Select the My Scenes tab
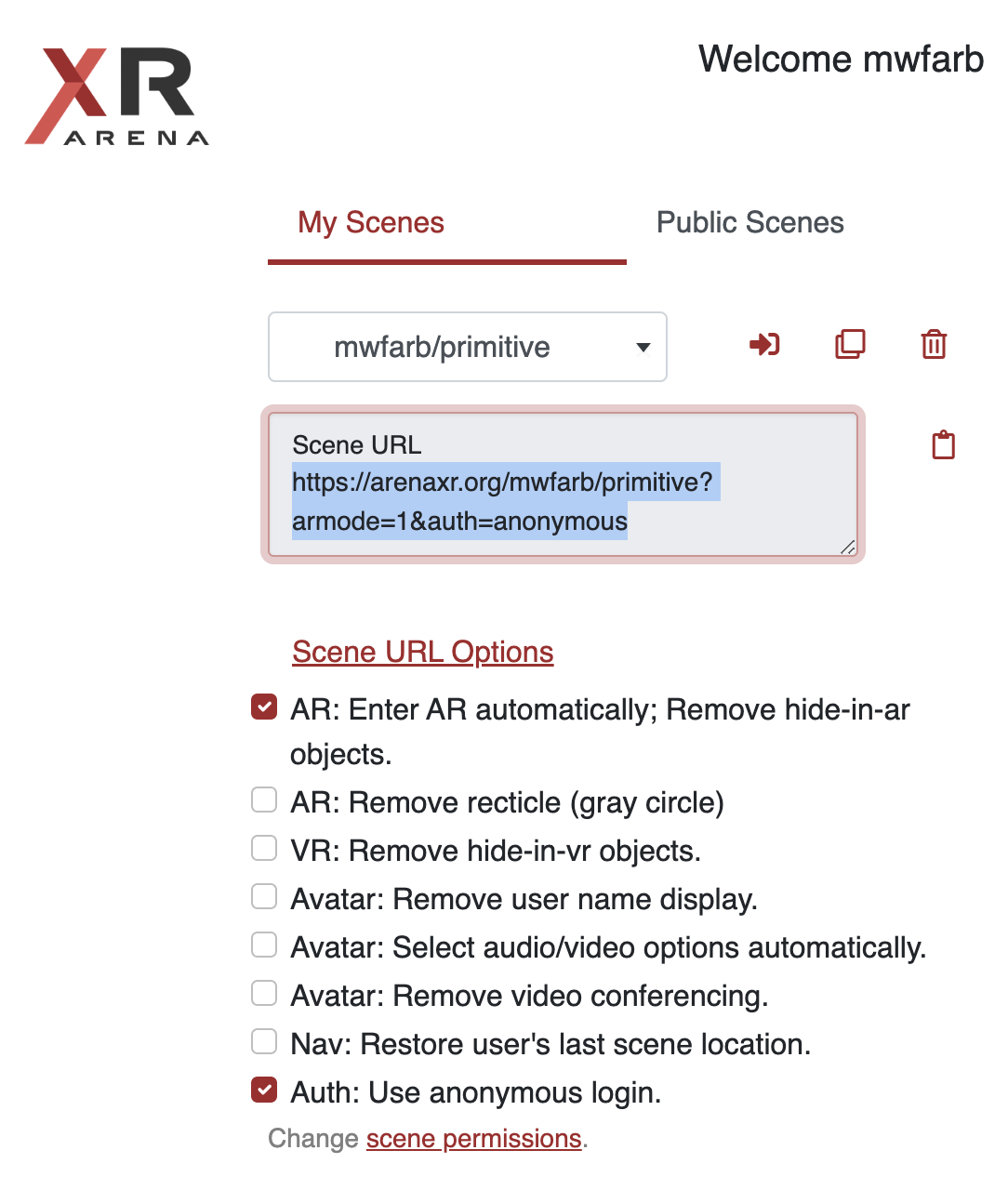Viewport: 1008px width, 1203px height. point(371,223)
